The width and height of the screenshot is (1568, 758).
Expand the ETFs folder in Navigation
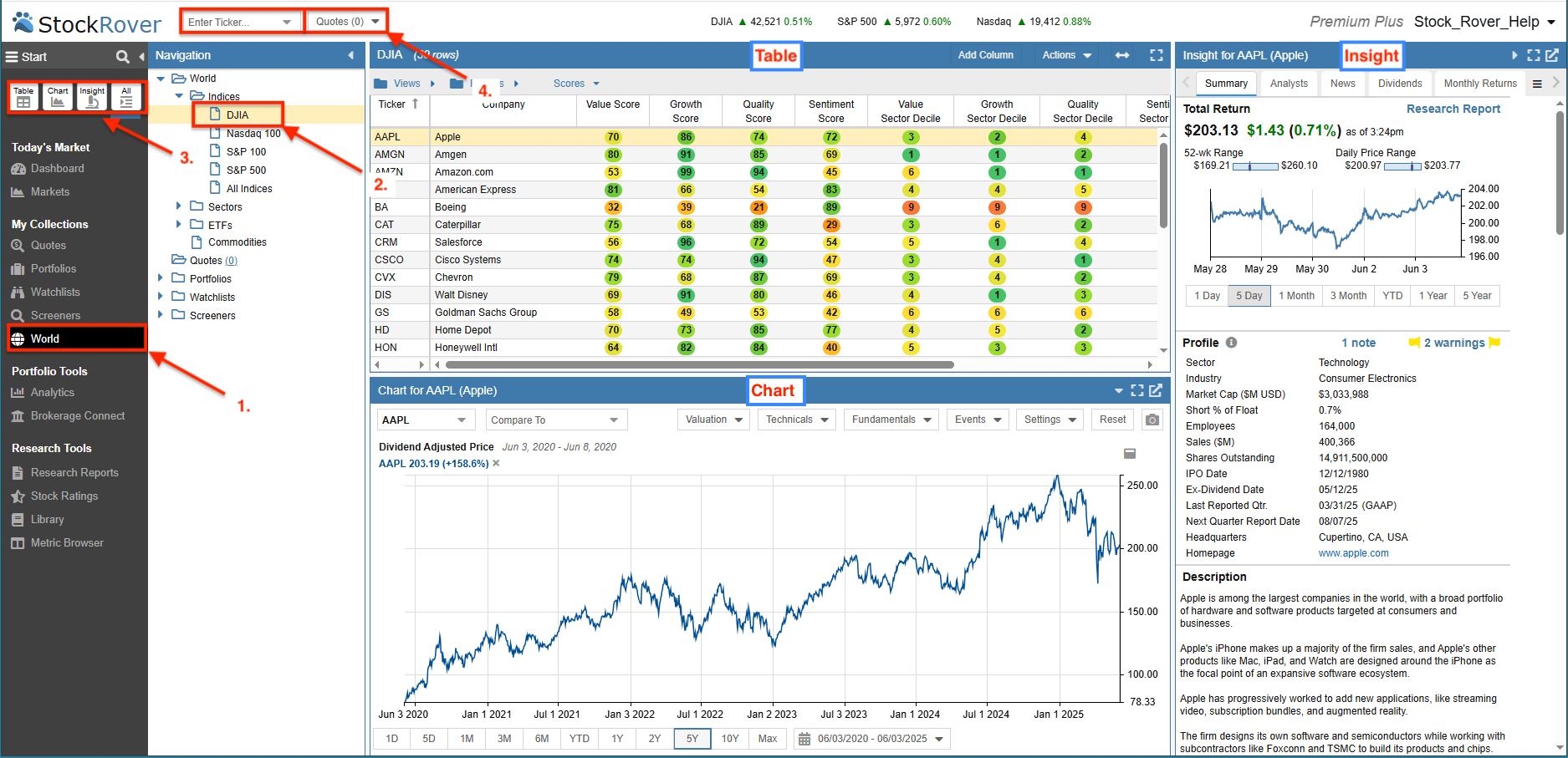(x=178, y=224)
